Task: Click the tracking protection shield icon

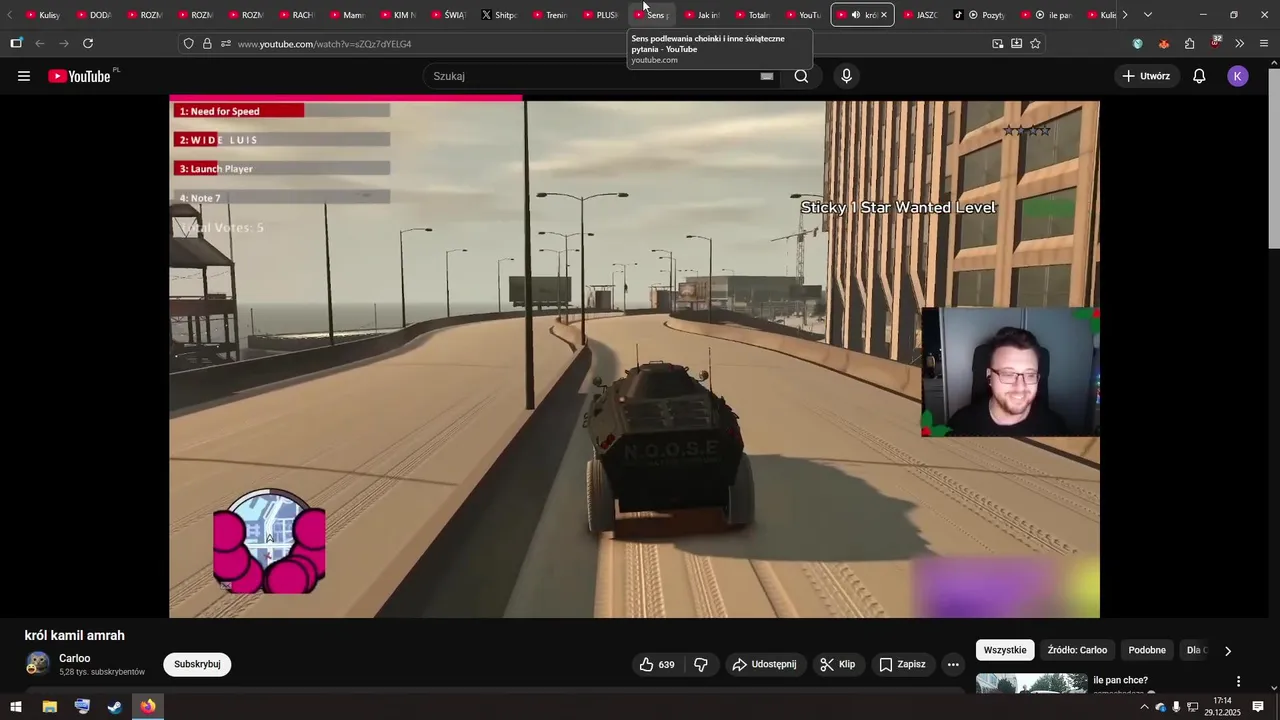Action: [x=188, y=44]
